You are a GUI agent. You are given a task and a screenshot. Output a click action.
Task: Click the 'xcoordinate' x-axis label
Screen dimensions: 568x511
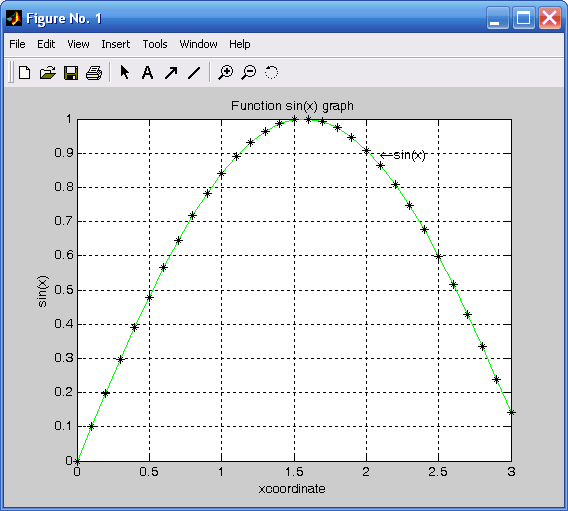click(292, 489)
